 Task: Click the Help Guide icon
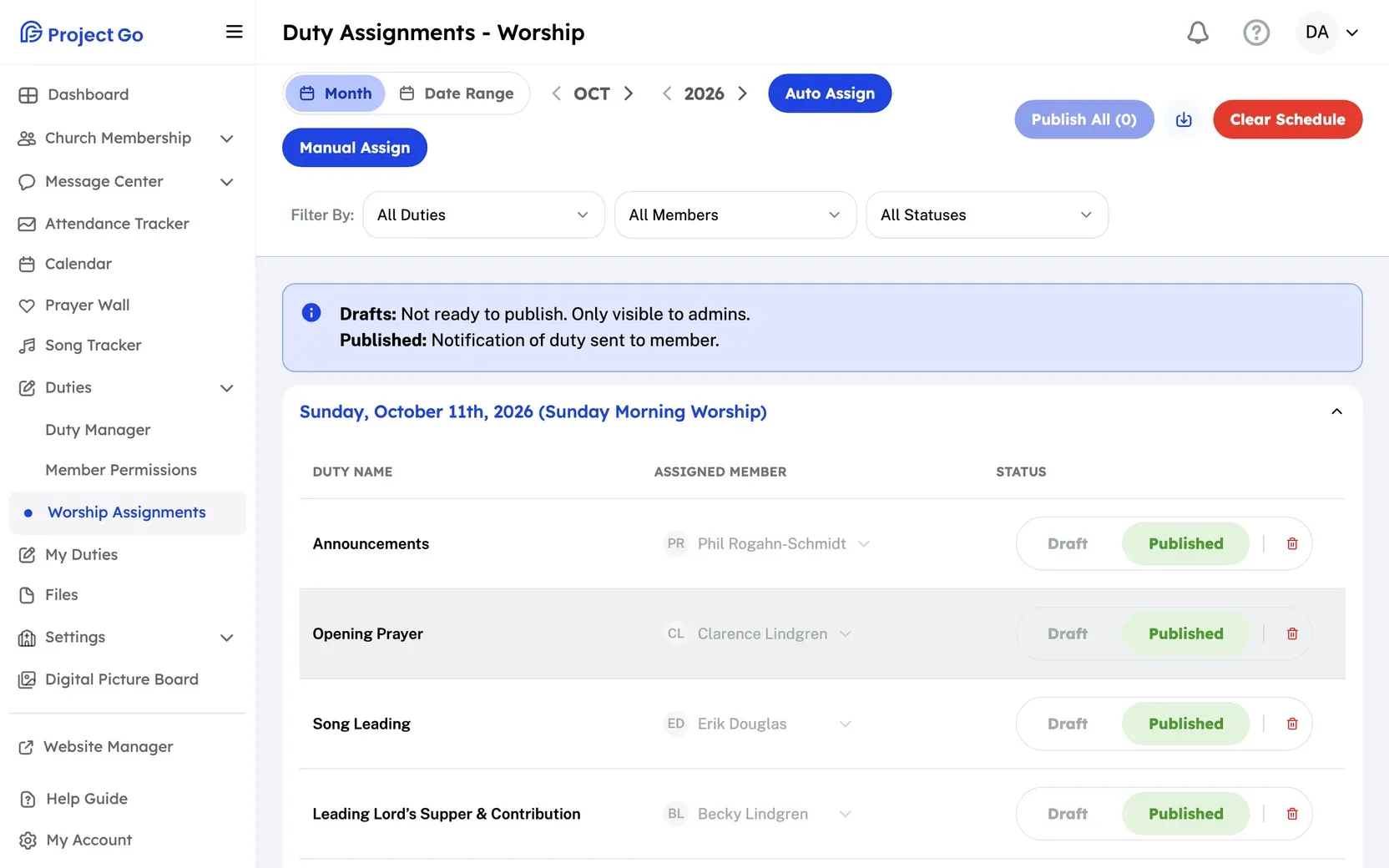(x=28, y=799)
